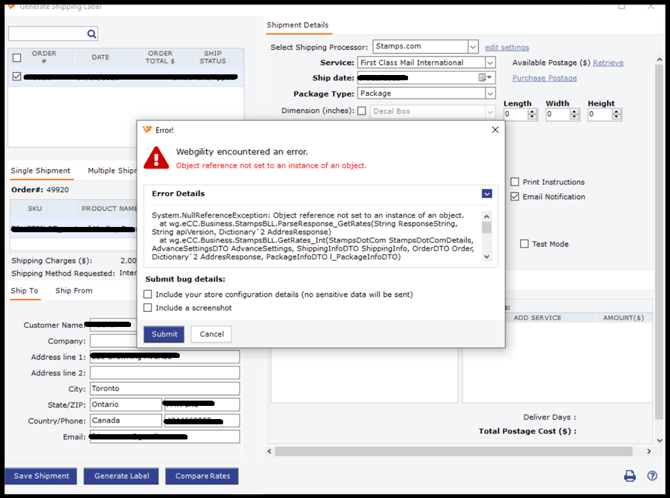Image resolution: width=670 pixels, height=498 pixels.
Task: Open the Select Shipping Processor dropdown
Action: tap(473, 46)
